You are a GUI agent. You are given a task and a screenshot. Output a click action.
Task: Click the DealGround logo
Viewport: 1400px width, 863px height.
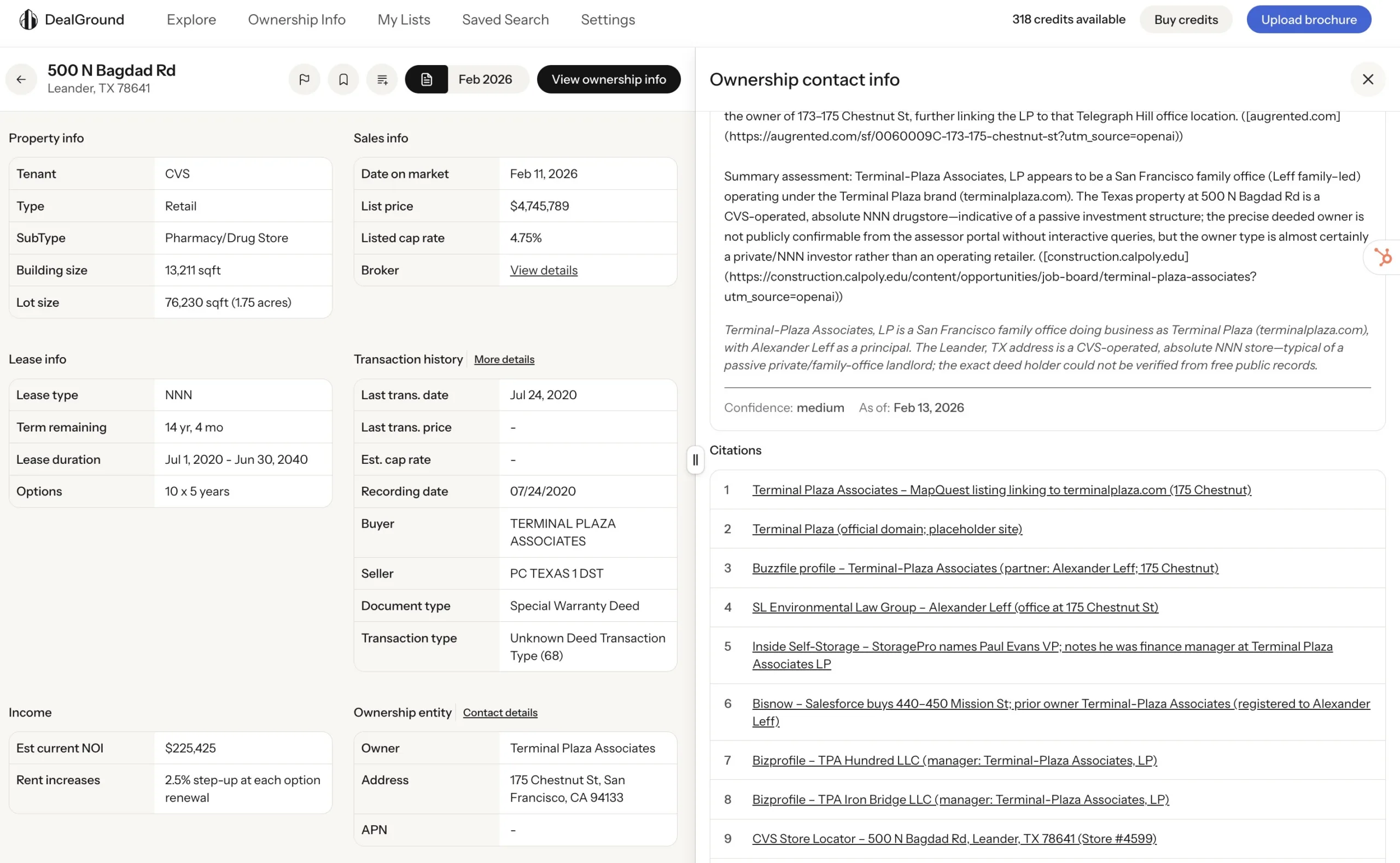69,19
